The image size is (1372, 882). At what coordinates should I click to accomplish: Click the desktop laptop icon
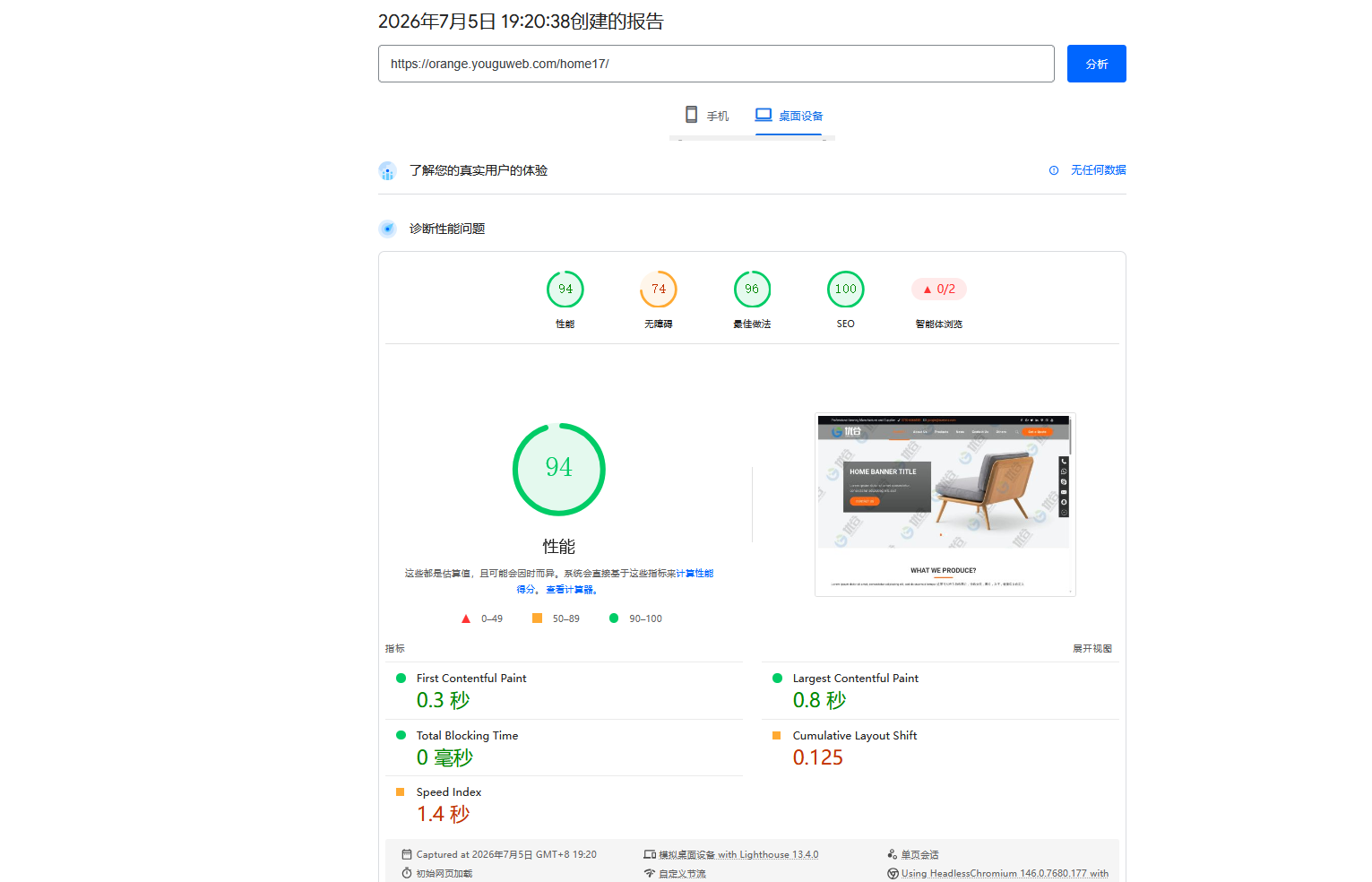point(764,115)
